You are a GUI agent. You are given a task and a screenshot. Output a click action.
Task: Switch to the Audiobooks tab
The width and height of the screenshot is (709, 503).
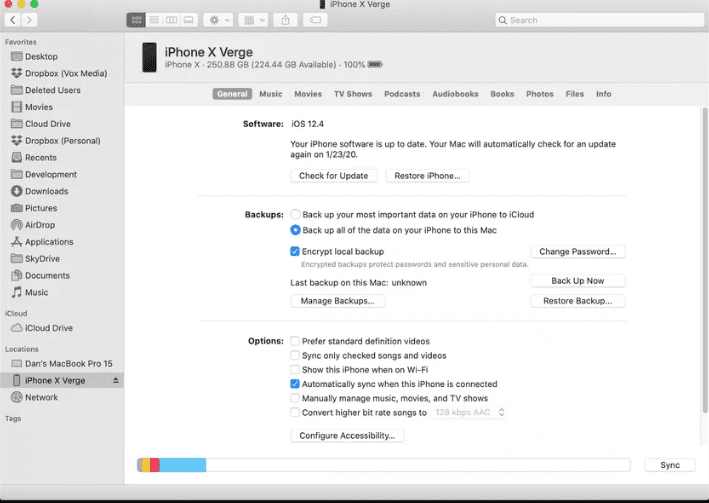[455, 94]
